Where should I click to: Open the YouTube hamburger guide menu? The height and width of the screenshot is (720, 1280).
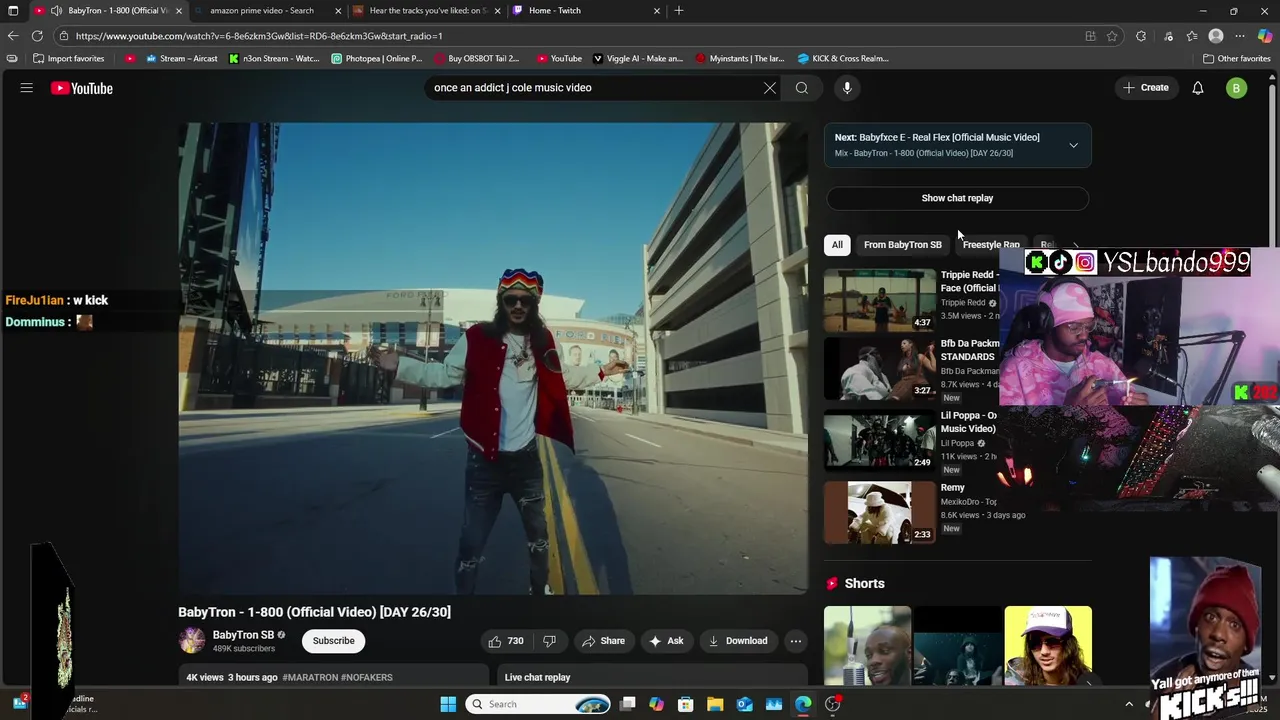[x=27, y=88]
